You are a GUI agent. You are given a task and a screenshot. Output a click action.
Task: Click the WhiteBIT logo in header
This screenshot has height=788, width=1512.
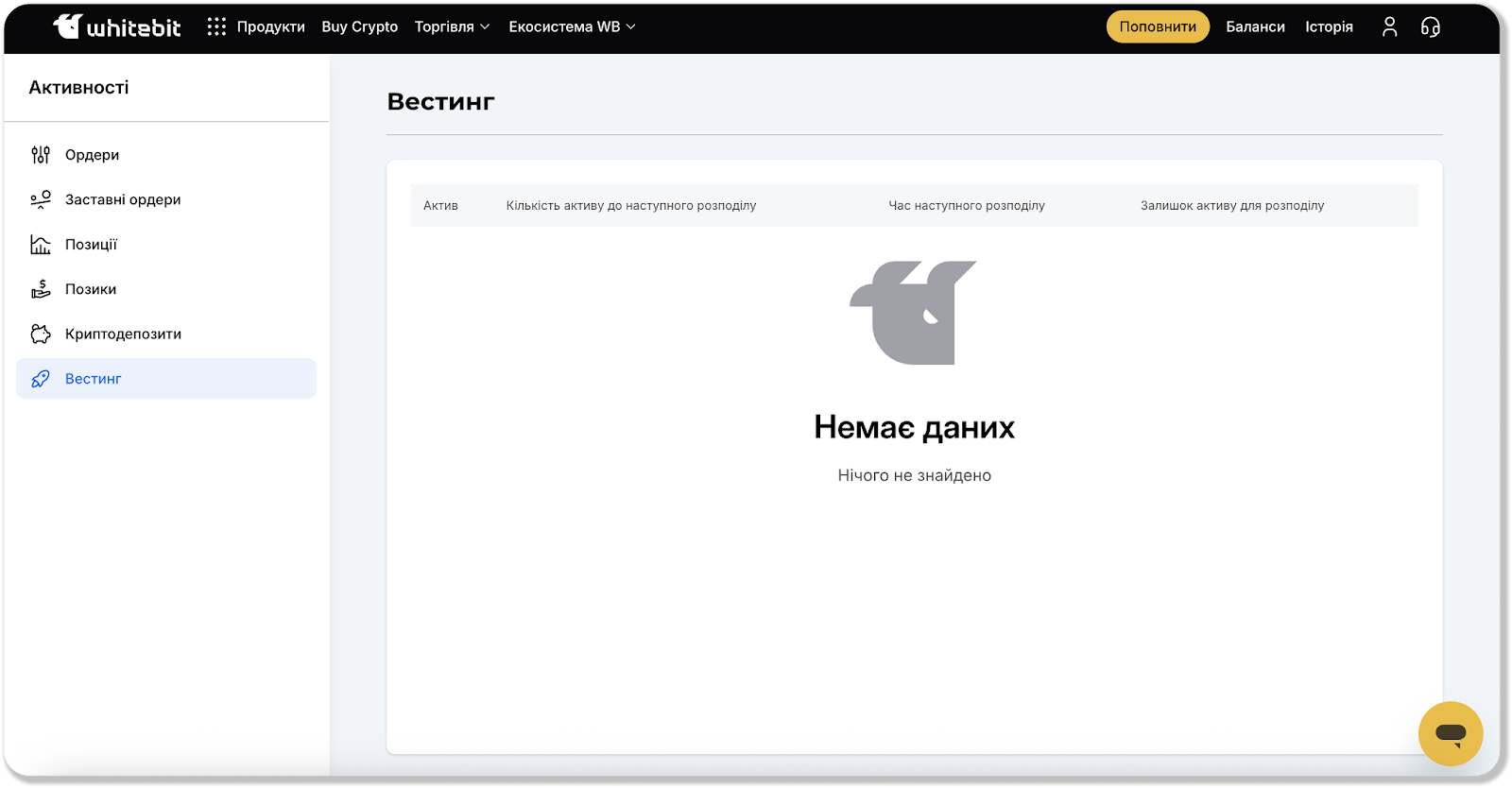pyautogui.click(x=117, y=26)
